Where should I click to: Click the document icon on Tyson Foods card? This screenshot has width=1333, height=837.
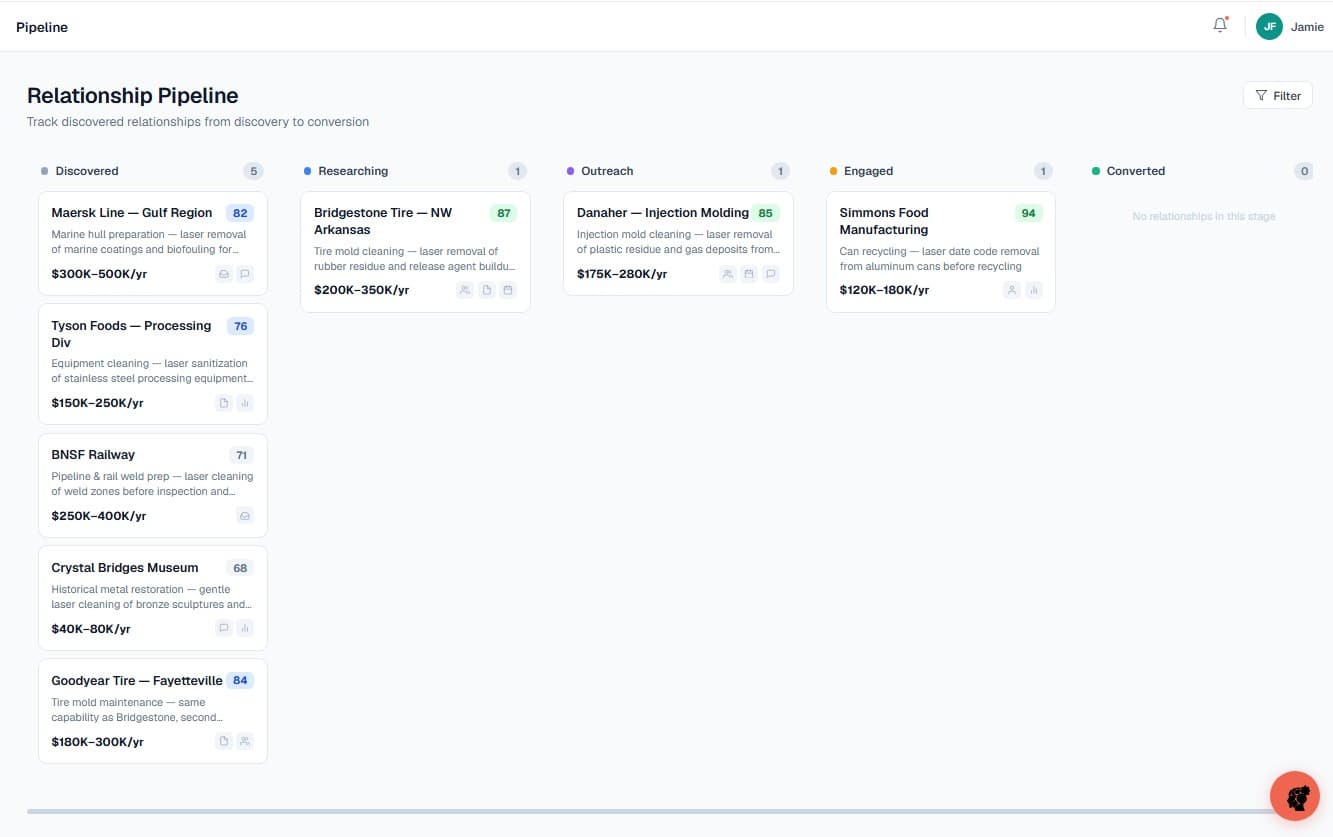[x=224, y=403]
